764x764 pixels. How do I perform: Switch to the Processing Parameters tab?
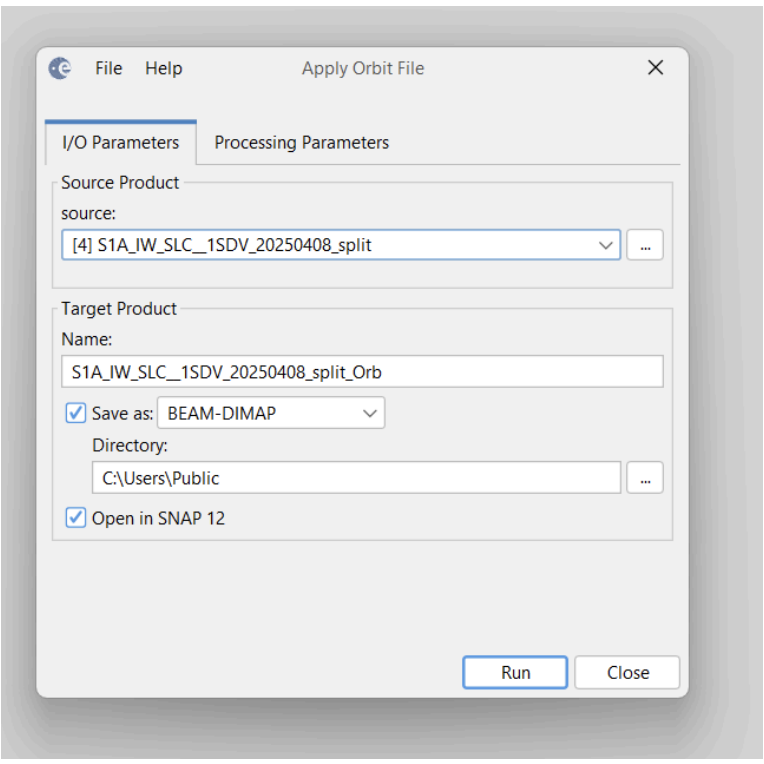302,143
